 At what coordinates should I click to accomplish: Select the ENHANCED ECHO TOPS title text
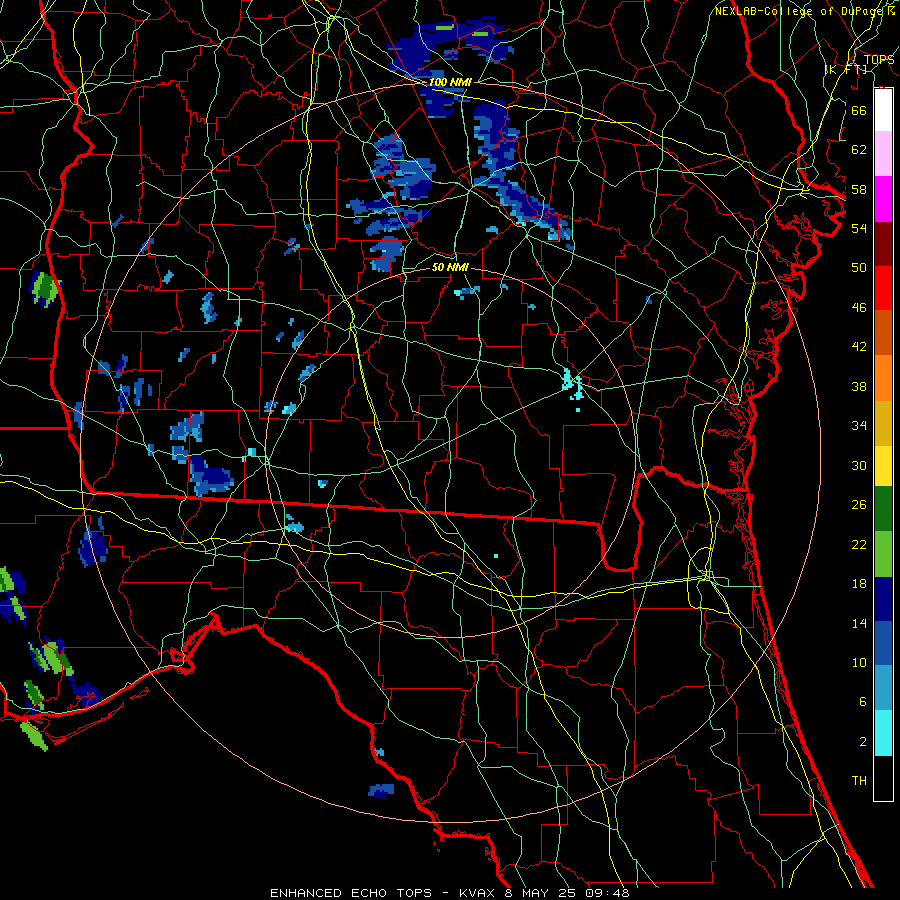pos(350,893)
